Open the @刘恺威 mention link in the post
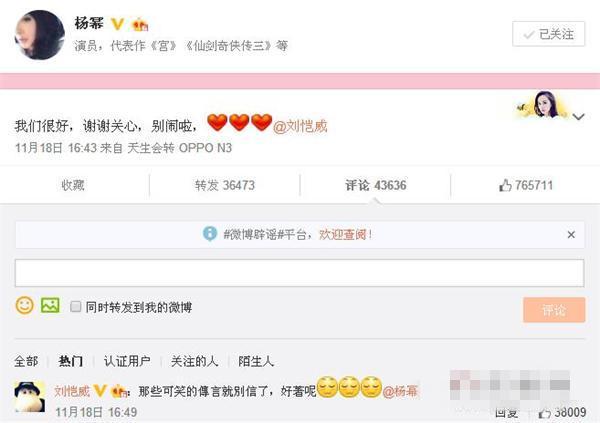 [x=300, y=126]
